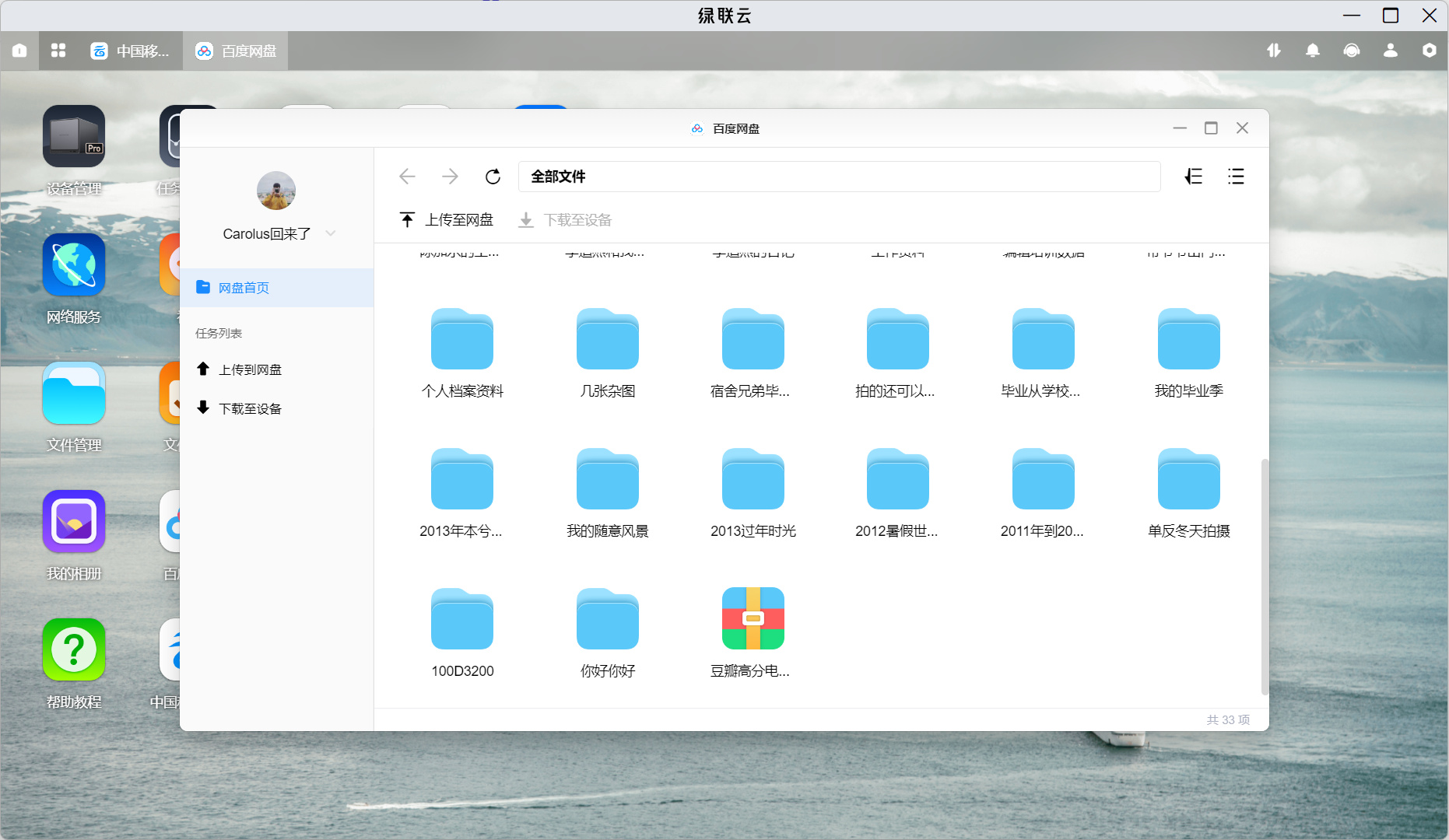The width and height of the screenshot is (1449, 840).
Task: Go forward with the right arrow
Action: pyautogui.click(x=450, y=177)
